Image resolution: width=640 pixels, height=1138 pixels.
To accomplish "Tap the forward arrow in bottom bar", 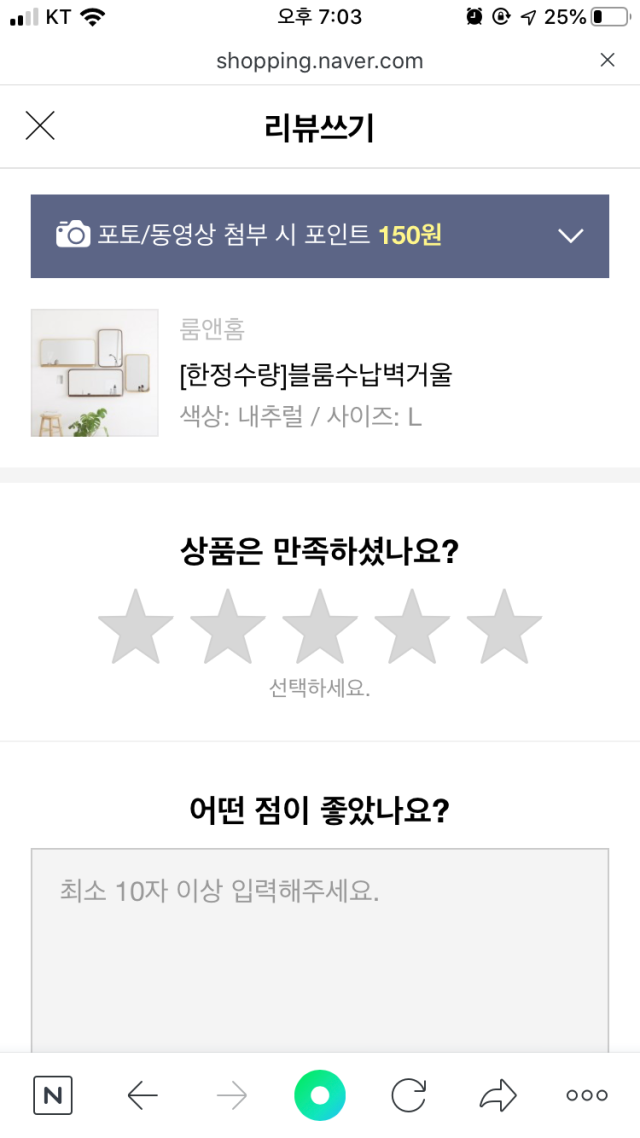I will (x=232, y=1095).
